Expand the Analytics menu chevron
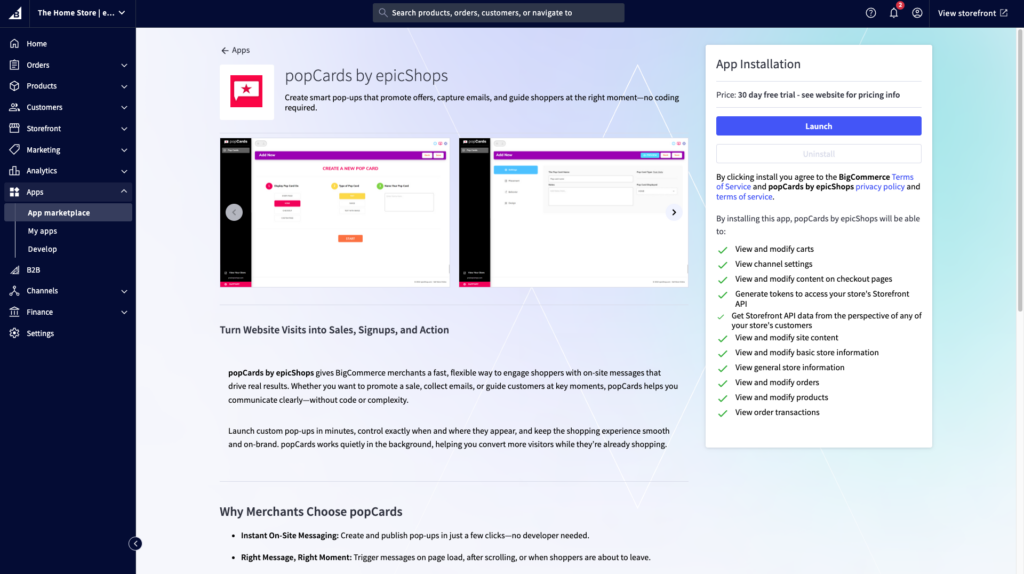 (124, 171)
